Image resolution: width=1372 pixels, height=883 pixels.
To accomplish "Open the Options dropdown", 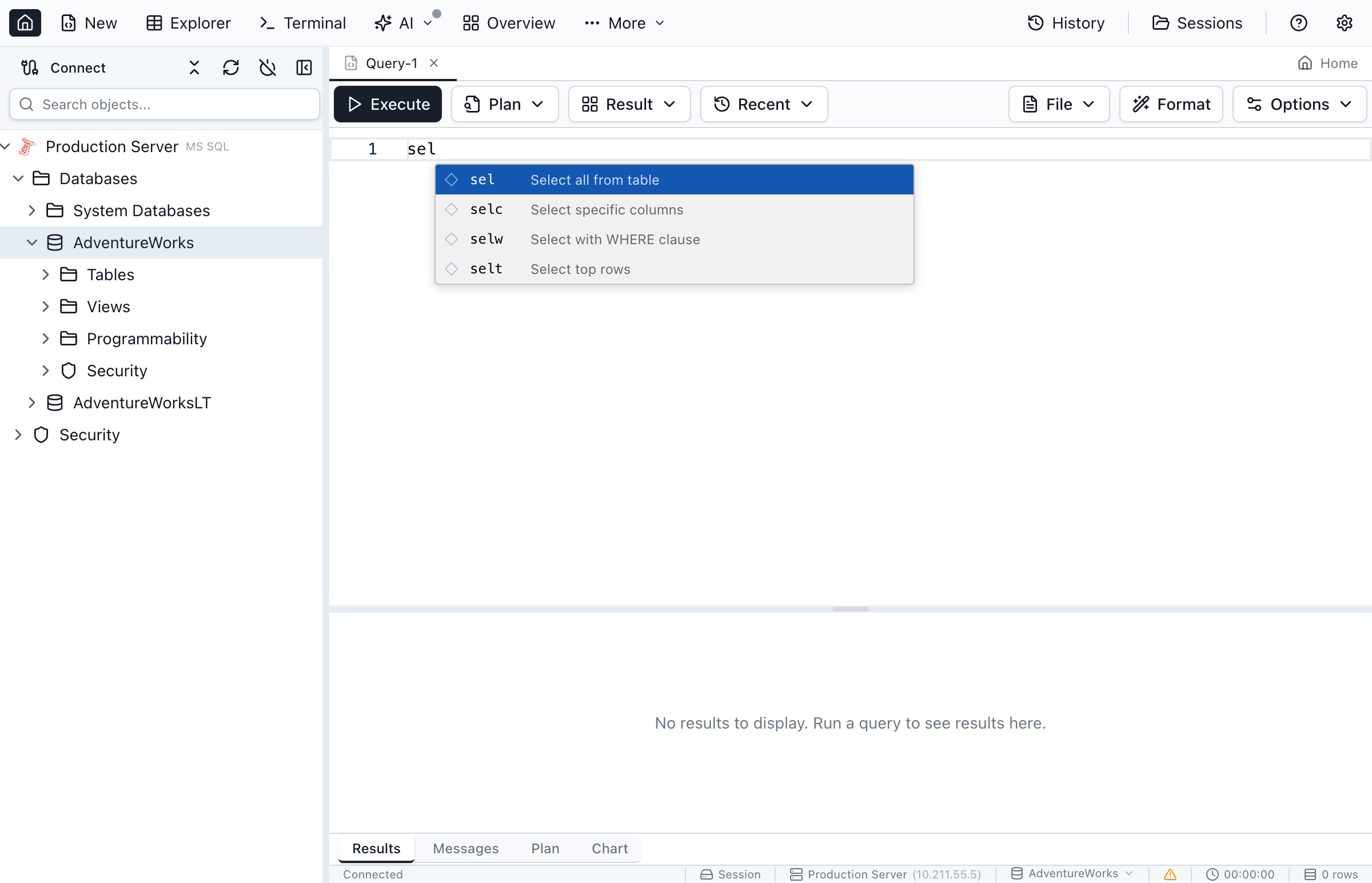I will 1299,104.
